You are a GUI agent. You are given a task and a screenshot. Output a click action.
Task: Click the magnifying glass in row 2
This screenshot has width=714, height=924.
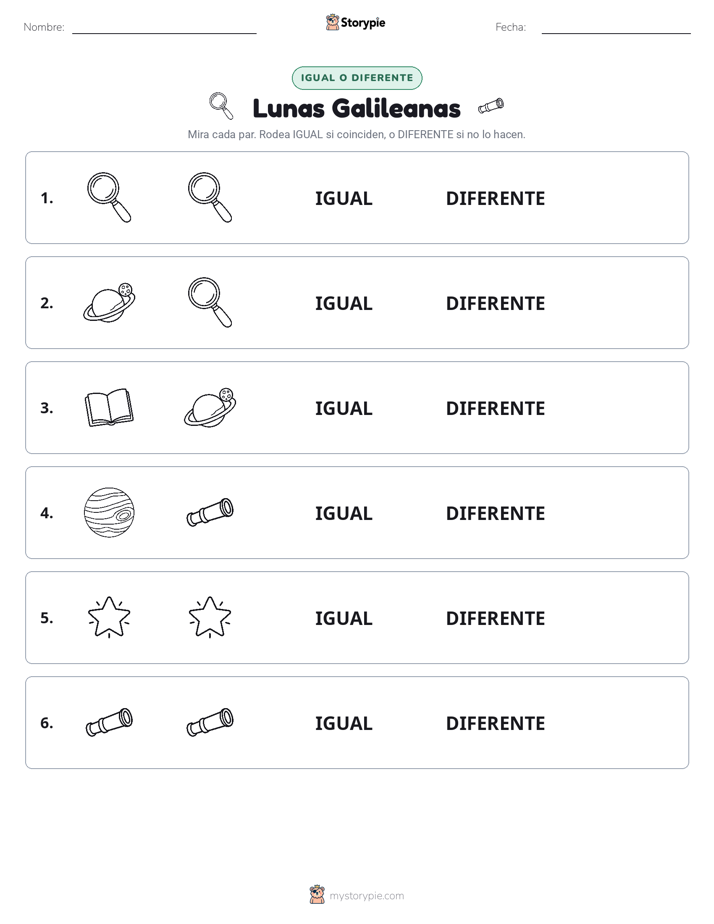pyautogui.click(x=210, y=302)
